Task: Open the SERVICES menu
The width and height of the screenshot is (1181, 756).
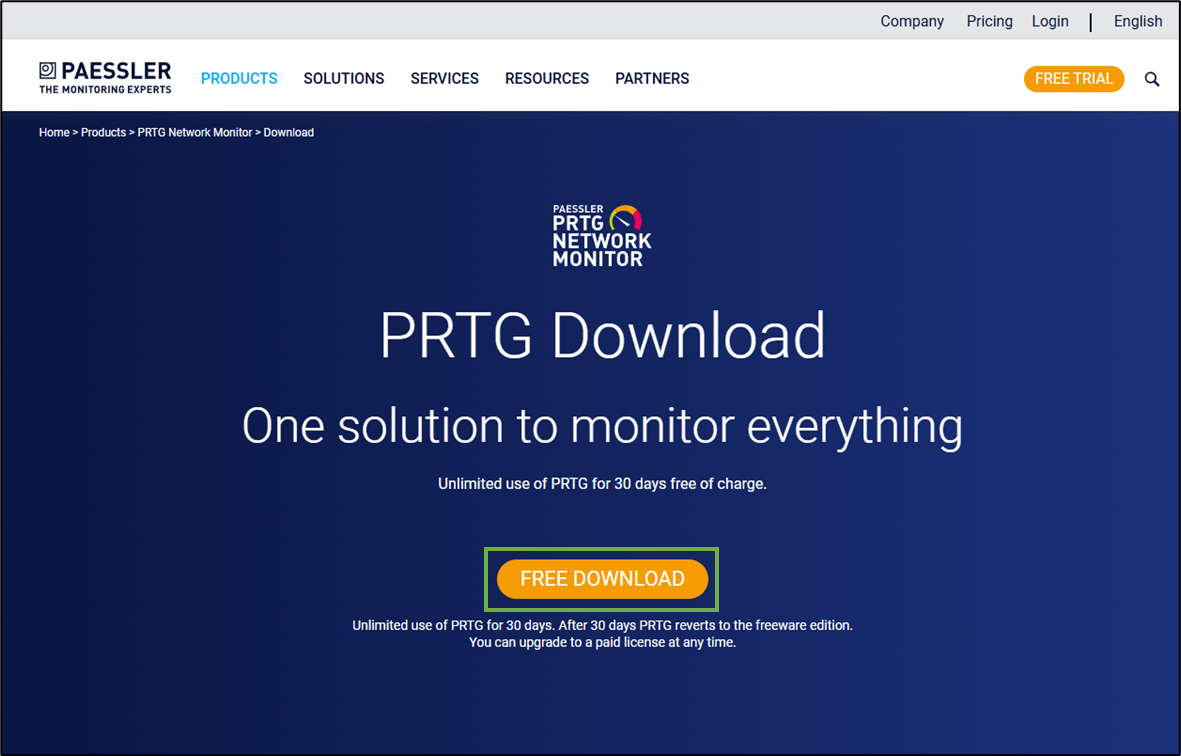Action: tap(444, 78)
